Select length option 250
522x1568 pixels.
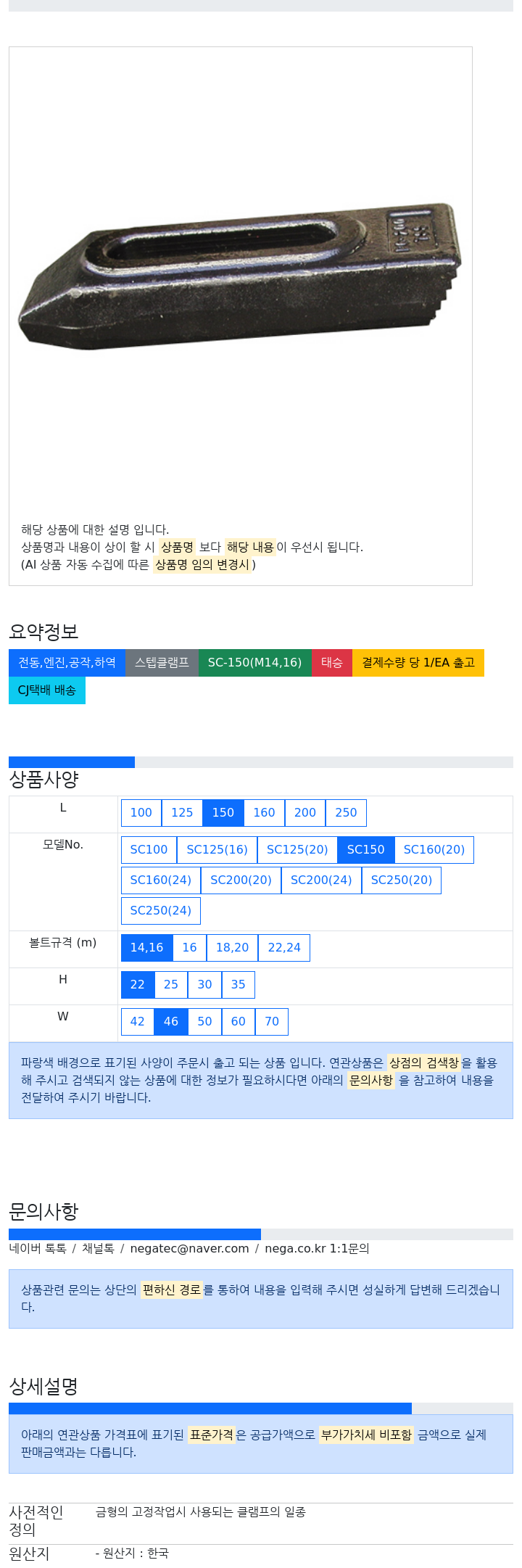(346, 812)
